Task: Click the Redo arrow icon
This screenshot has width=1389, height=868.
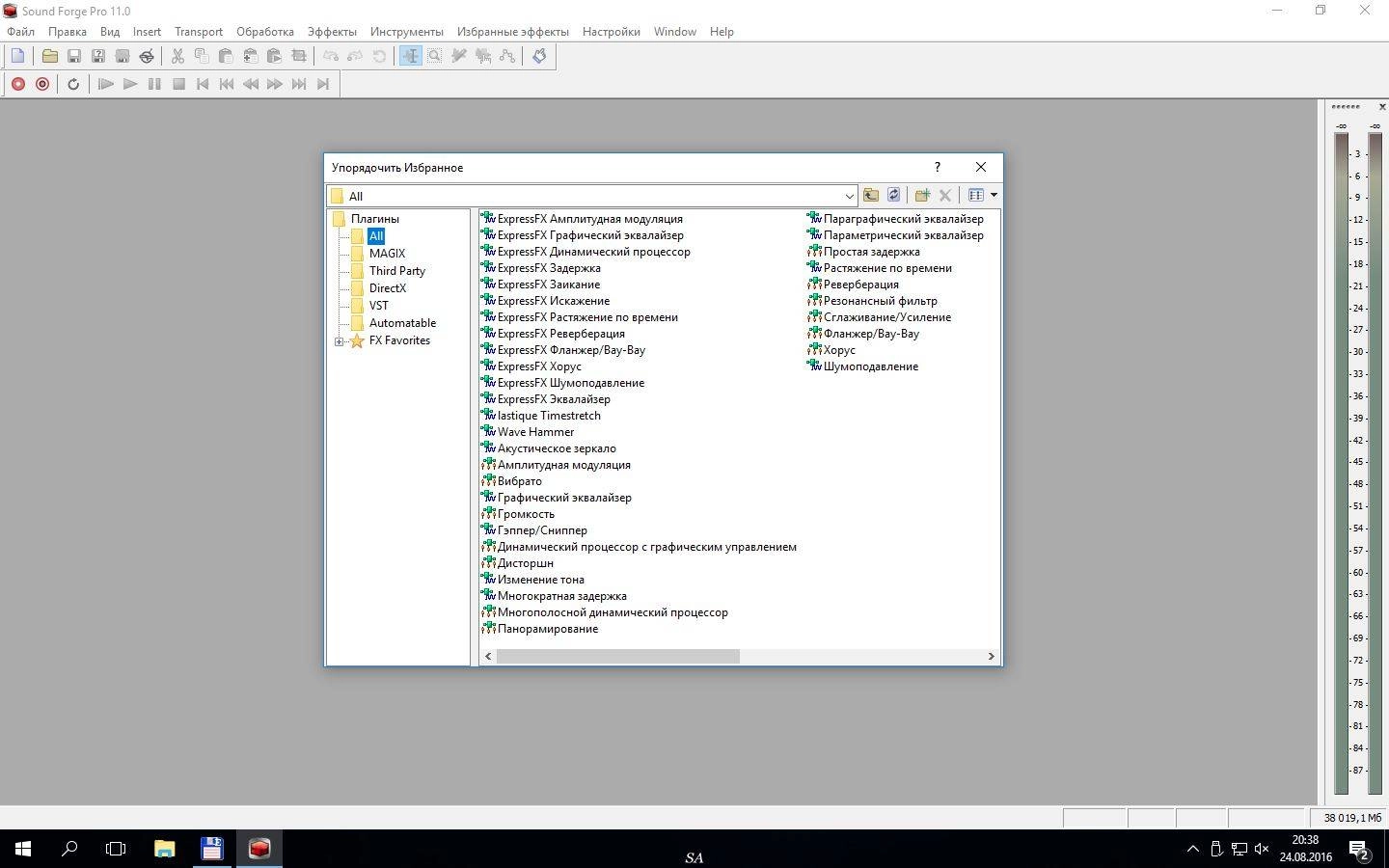Action: coord(355,56)
